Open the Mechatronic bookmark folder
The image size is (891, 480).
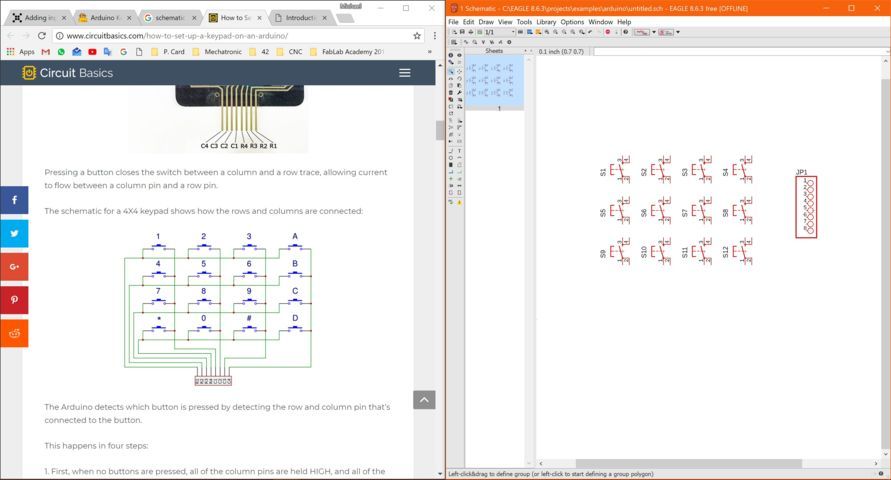coord(218,52)
